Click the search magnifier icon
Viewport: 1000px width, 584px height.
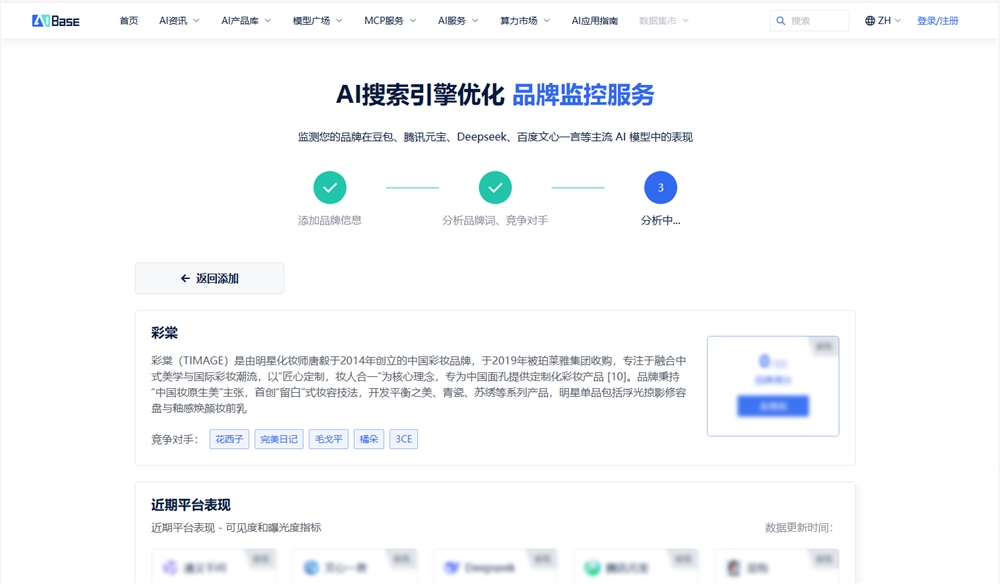tap(781, 19)
